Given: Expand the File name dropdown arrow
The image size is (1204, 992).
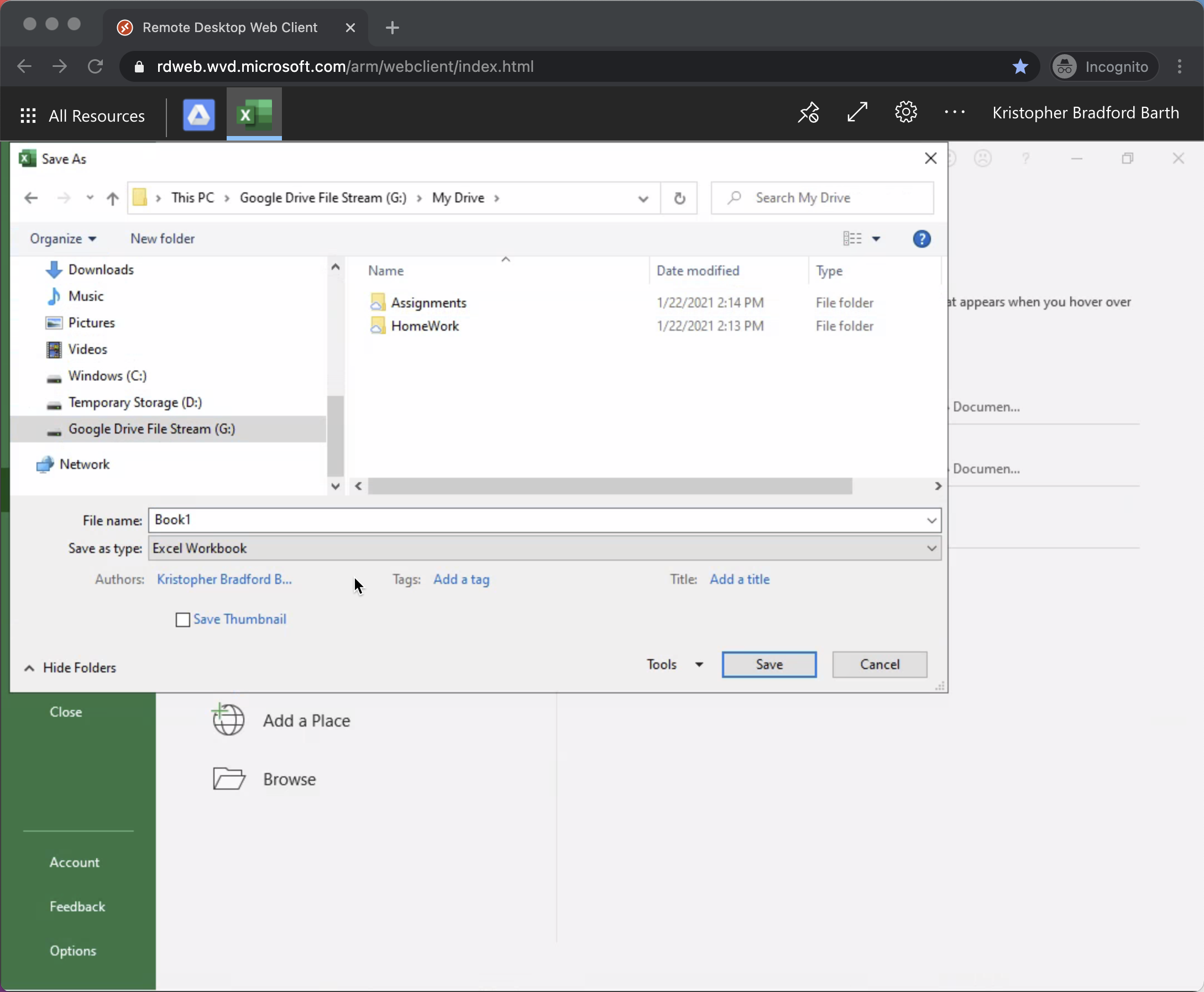Looking at the screenshot, I should click(931, 520).
